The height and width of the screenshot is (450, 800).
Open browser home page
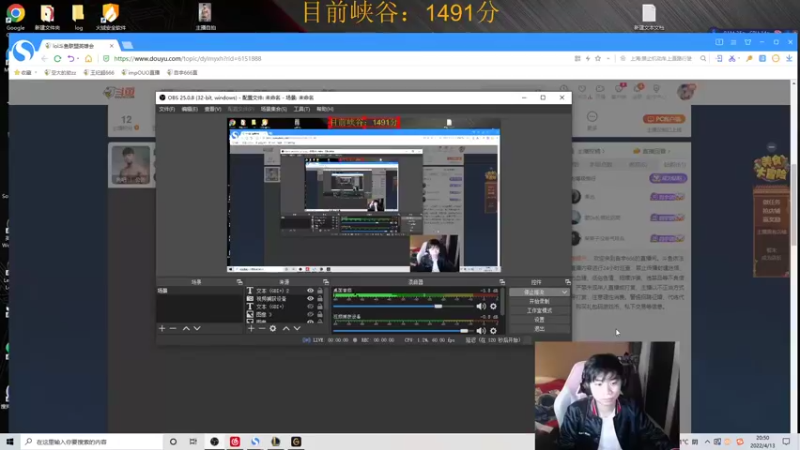(x=89, y=59)
